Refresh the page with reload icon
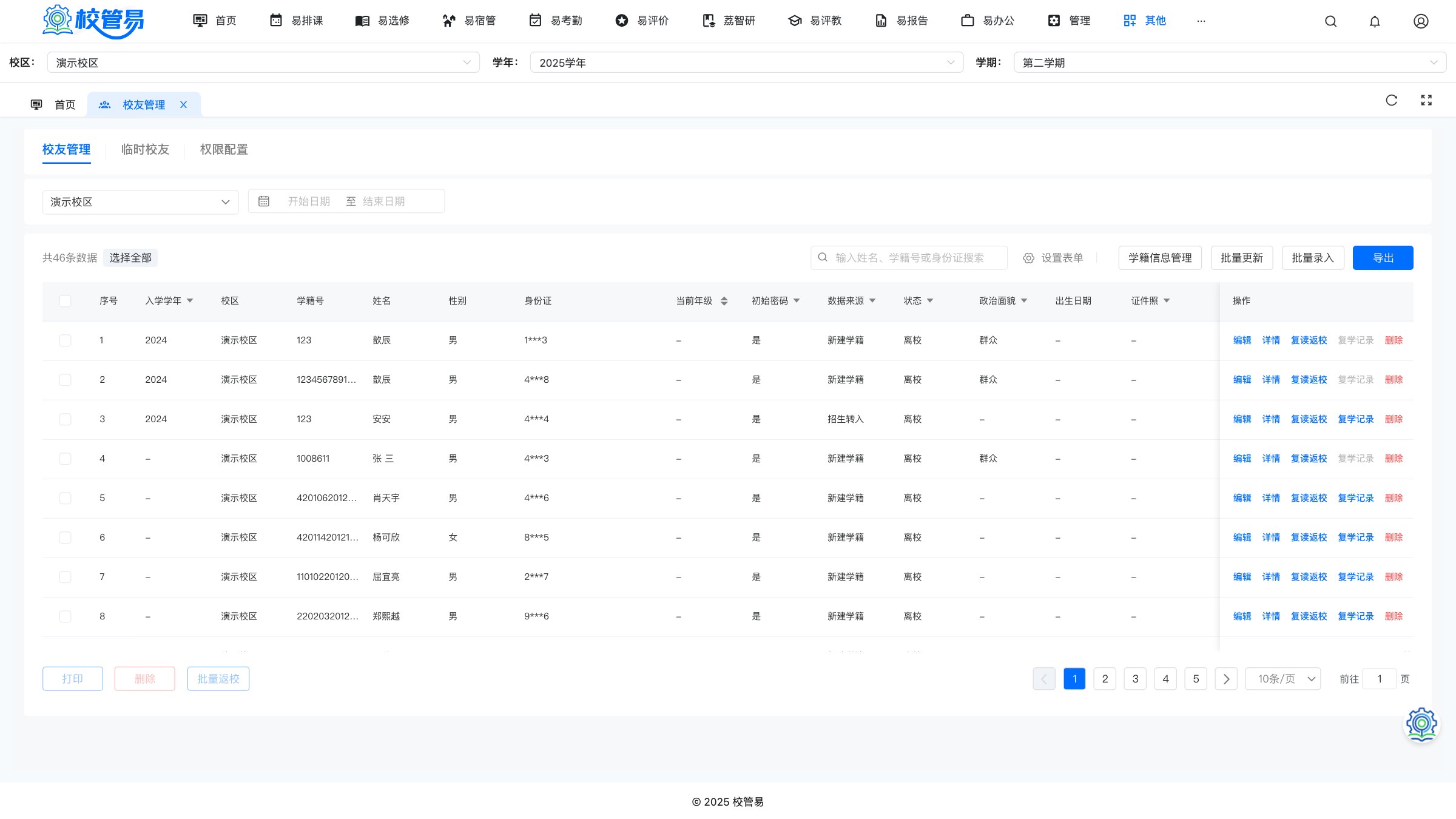This screenshot has width=1456, height=819. pos(1392,100)
